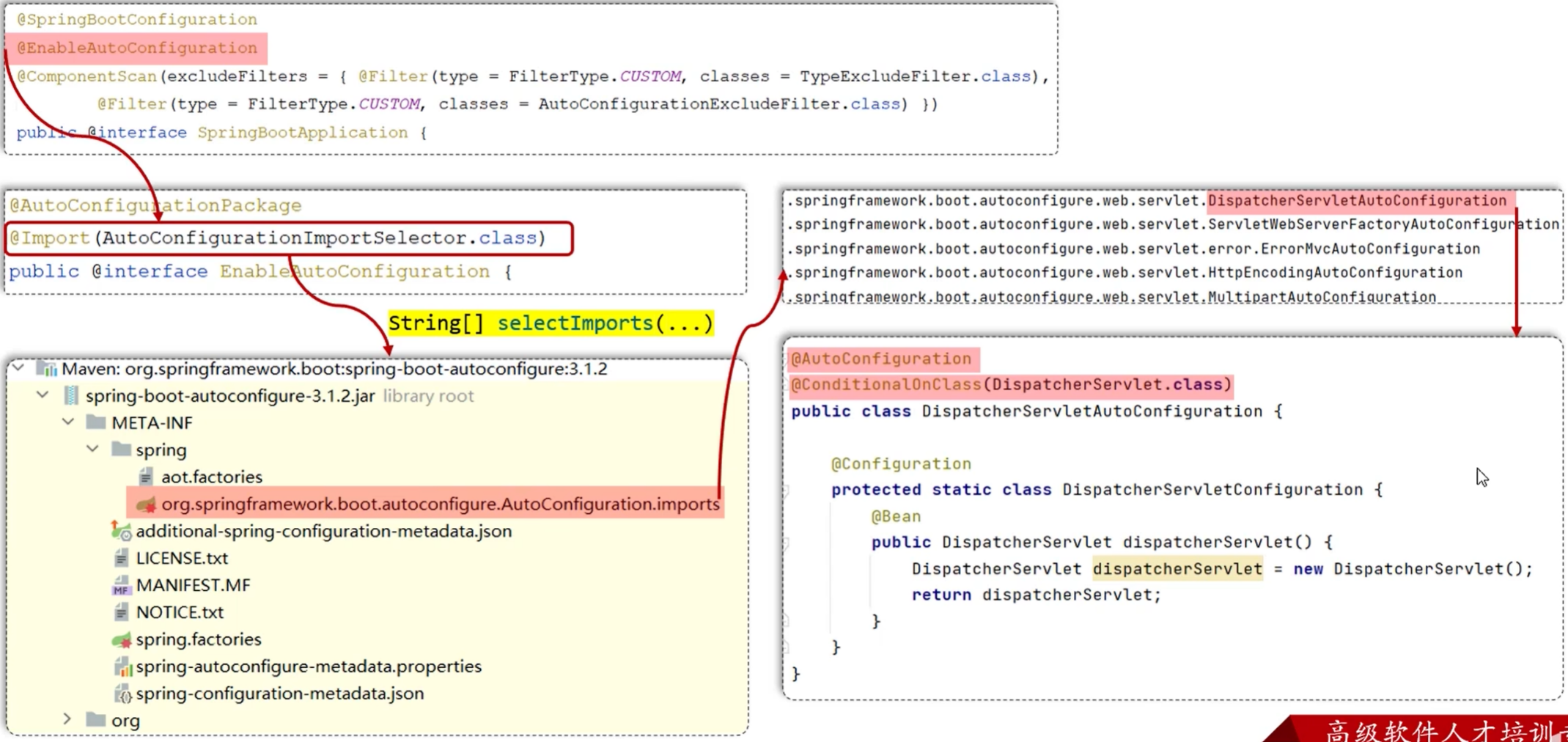Image resolution: width=1568 pixels, height=742 pixels.
Task: Click the spring.factories file icon
Action: coord(122,640)
